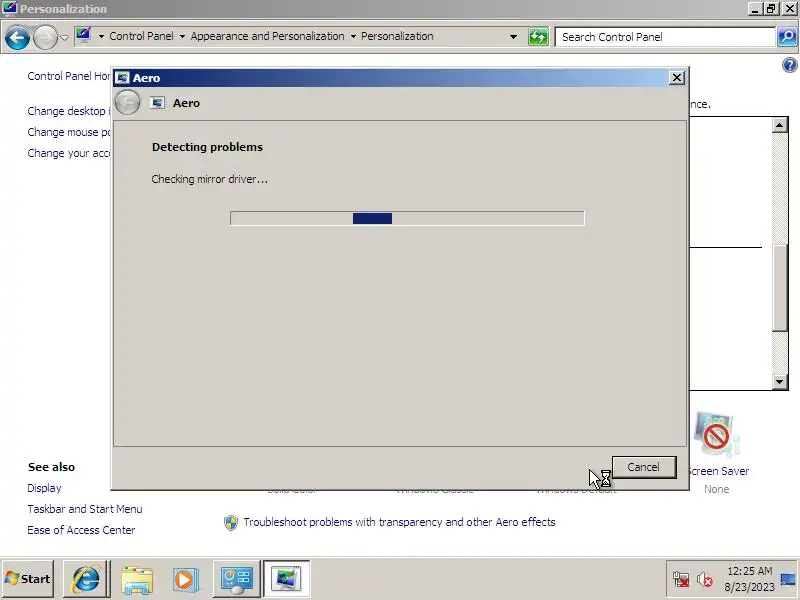Click network status tray icon
800x600 pixels.
[681, 580]
